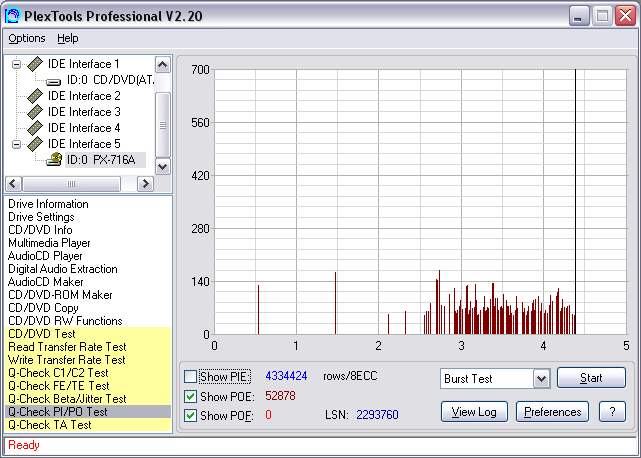This screenshot has height=458, width=641.
Task: Open Drive Information
Action: [48, 204]
